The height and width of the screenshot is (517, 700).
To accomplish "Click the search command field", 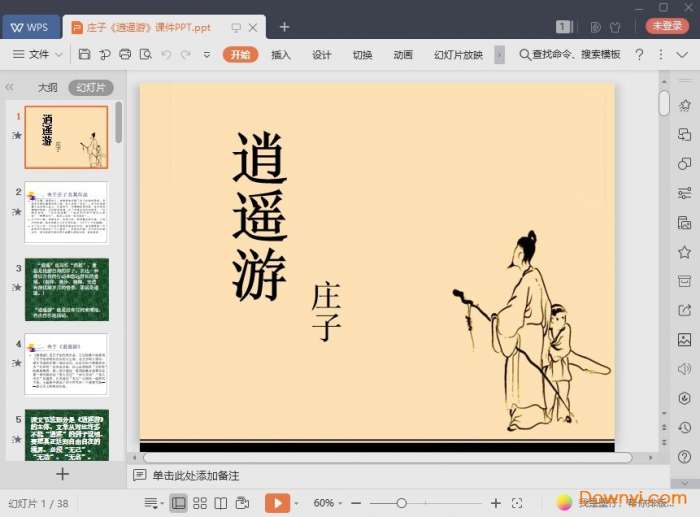I will click(570, 54).
